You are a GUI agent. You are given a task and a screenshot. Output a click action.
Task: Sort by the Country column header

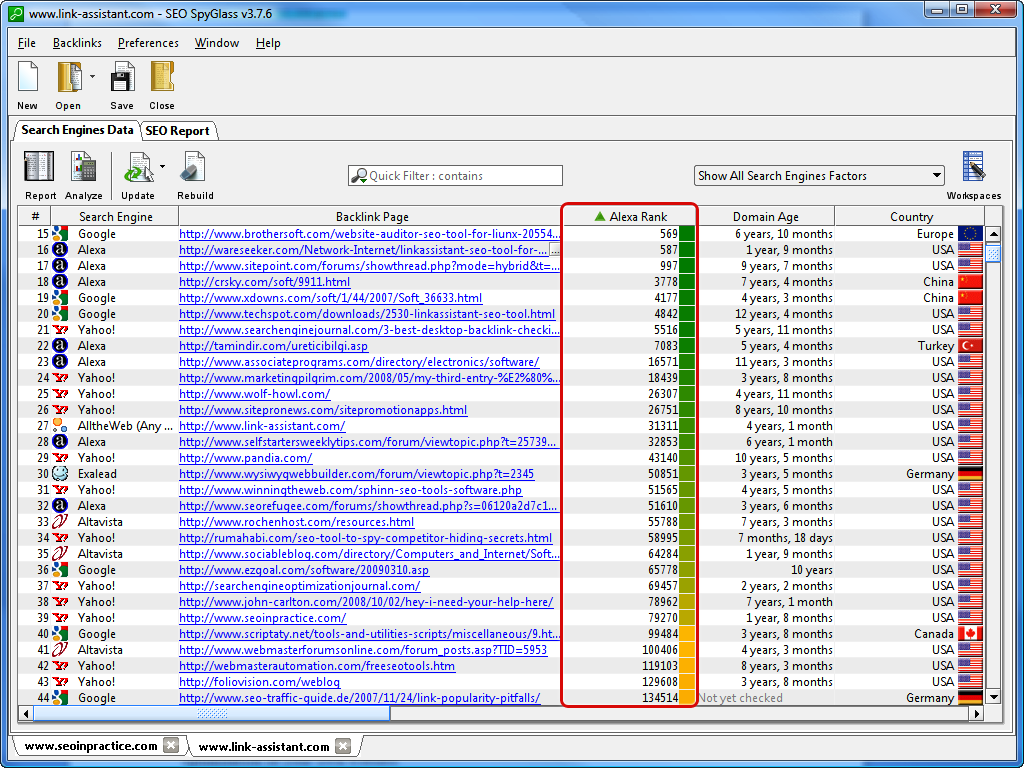coord(911,217)
